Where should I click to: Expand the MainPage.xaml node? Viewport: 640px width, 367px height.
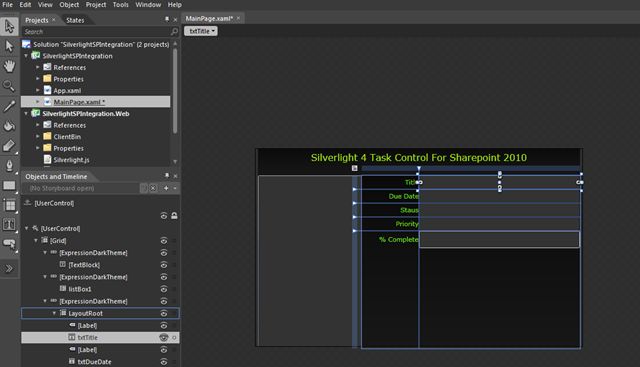pos(38,101)
